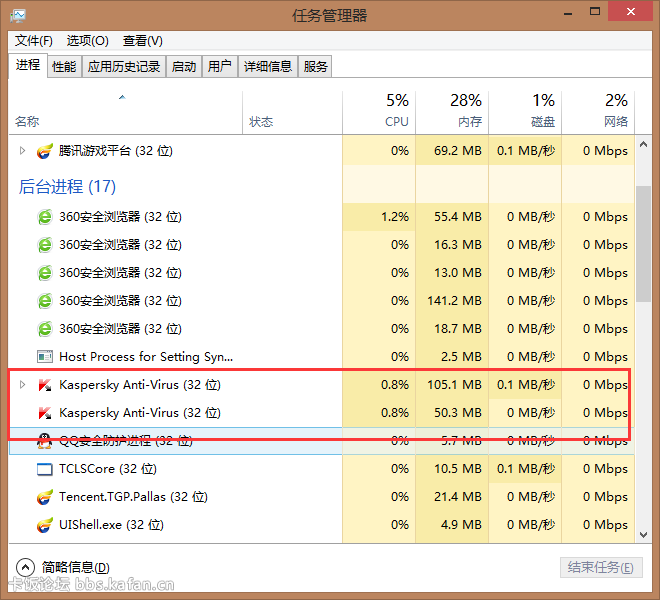Expand the 腾讯游戏平台 process group
Viewport: 660px width, 600px height.
pyautogui.click(x=22, y=150)
